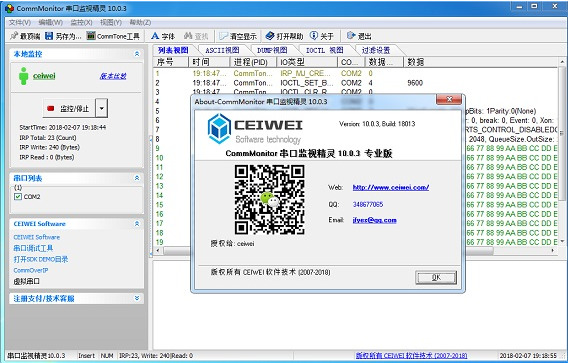Sort by the 时间 column header
Image resolution: width=568 pixels, height=363 pixels.
click(209, 62)
